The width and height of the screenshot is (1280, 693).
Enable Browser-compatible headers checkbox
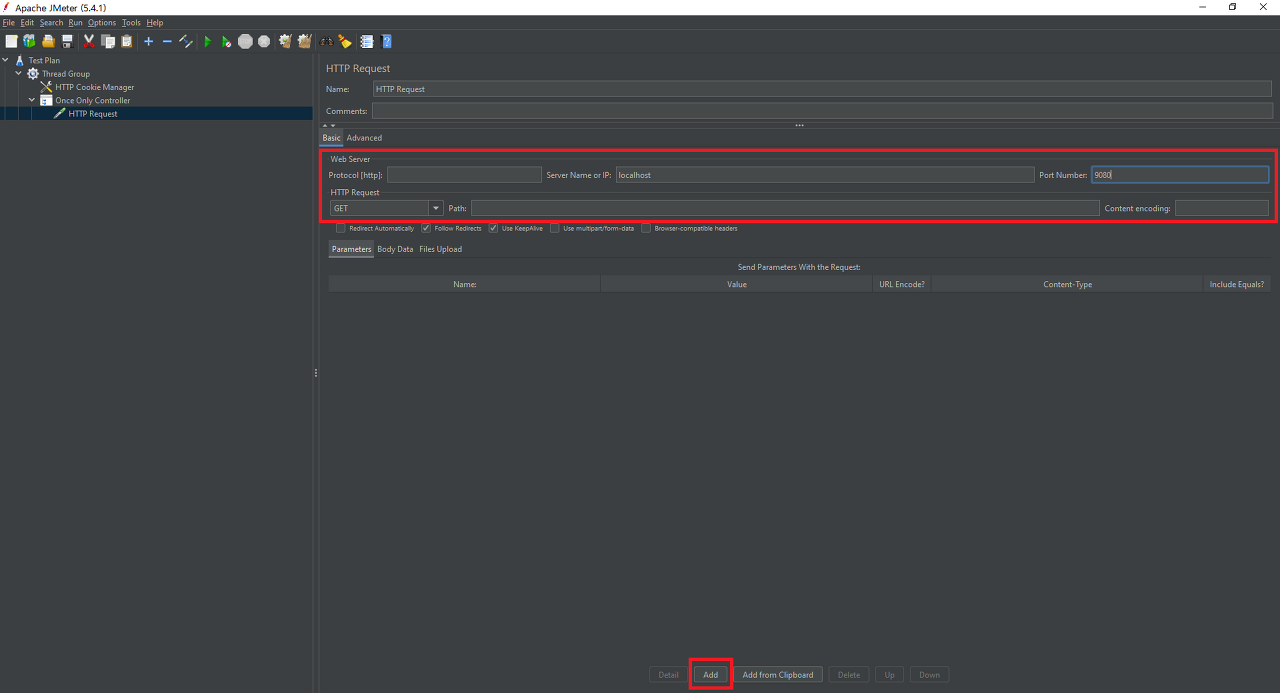(x=646, y=228)
